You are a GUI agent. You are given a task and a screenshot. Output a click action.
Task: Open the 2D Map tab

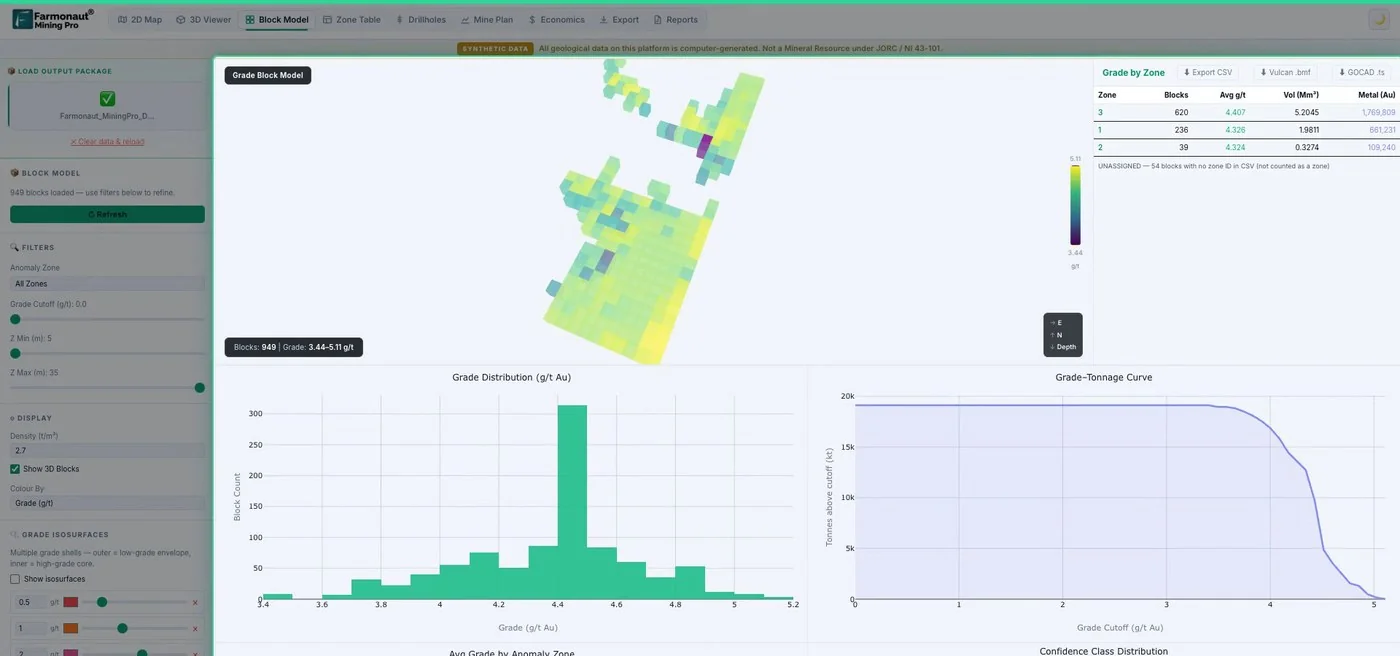140,19
